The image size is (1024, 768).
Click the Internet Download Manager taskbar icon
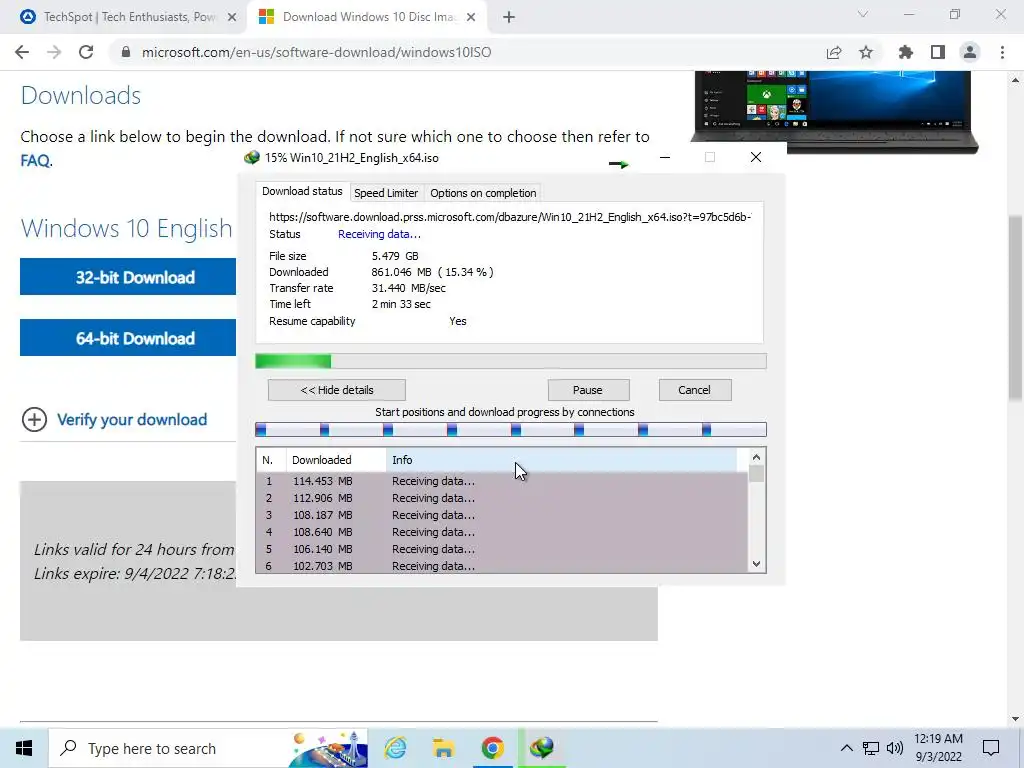pos(541,748)
